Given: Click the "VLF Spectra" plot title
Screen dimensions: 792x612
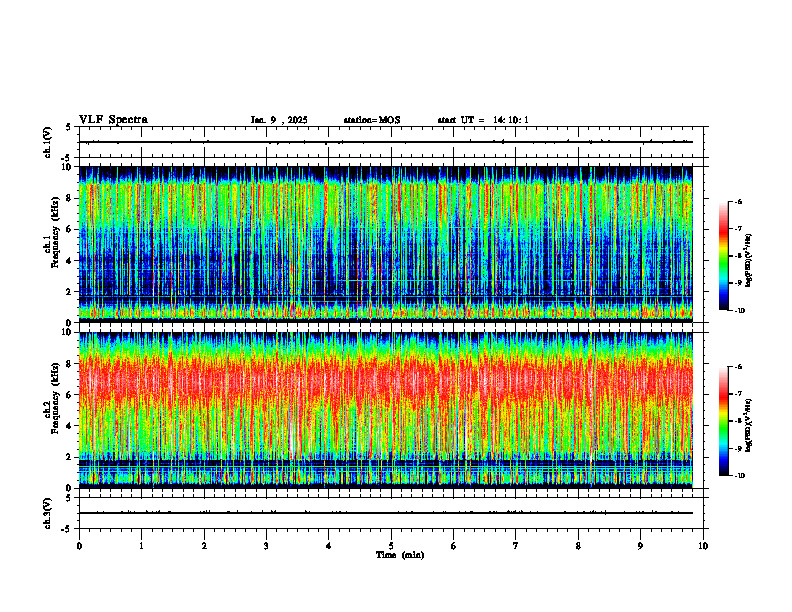Looking at the screenshot, I should (113, 120).
